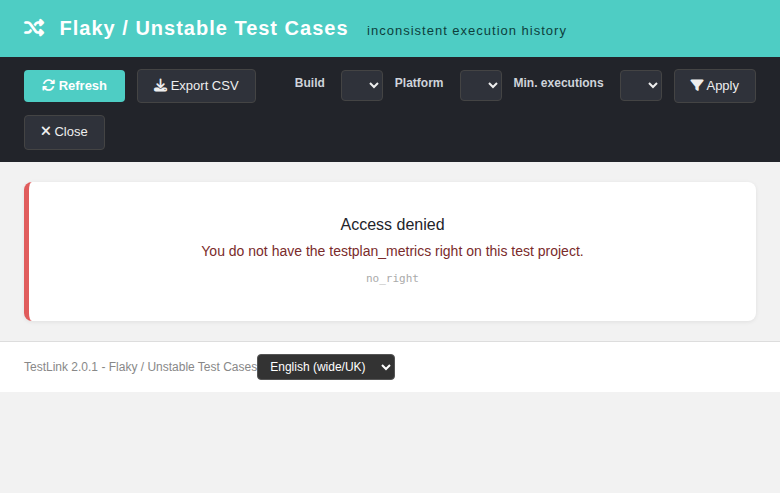Open the Platform dropdown
Viewport: 780px width, 493px height.
point(481,86)
